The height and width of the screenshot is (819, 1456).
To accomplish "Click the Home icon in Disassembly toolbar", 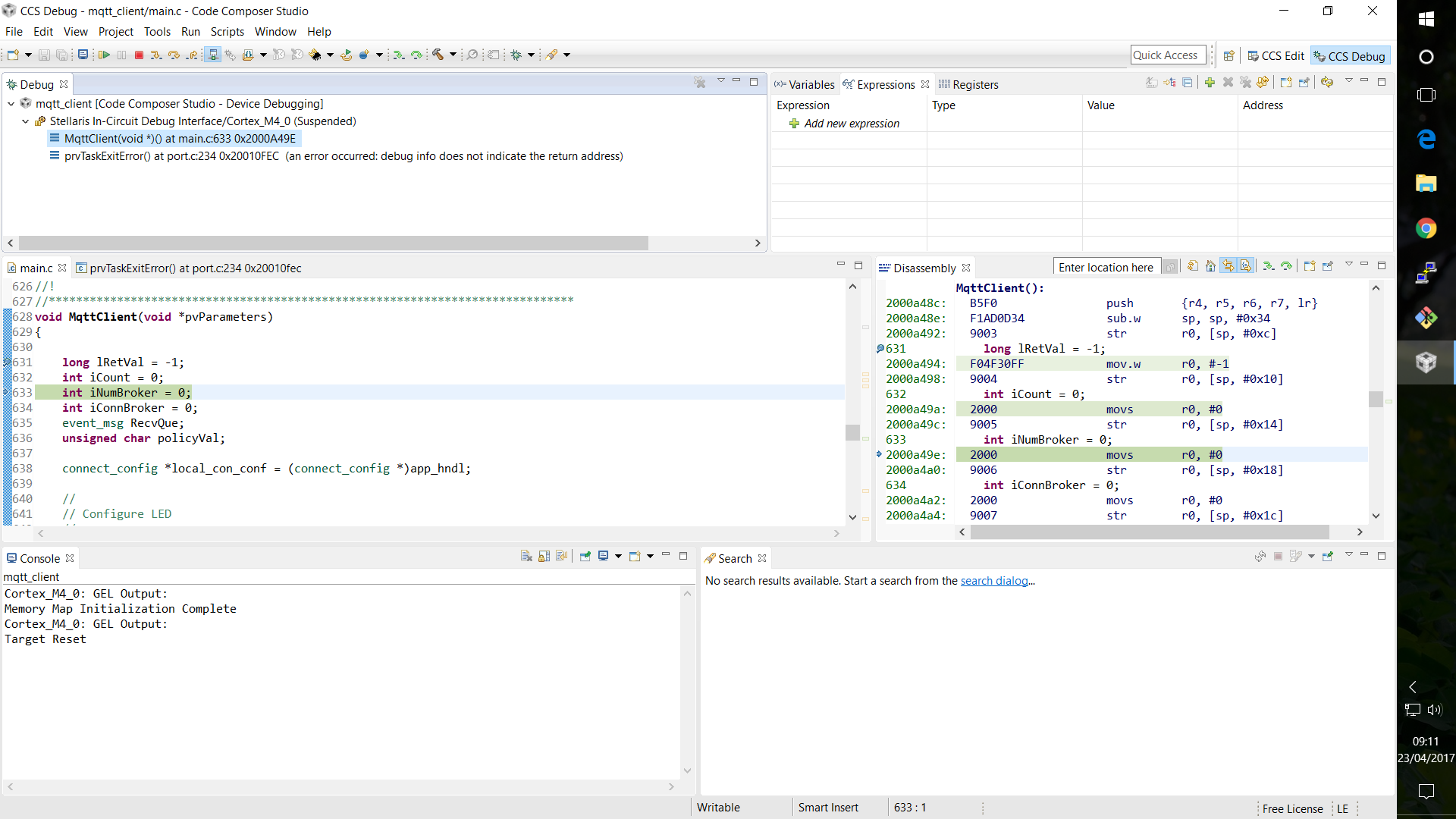I will click(1210, 265).
